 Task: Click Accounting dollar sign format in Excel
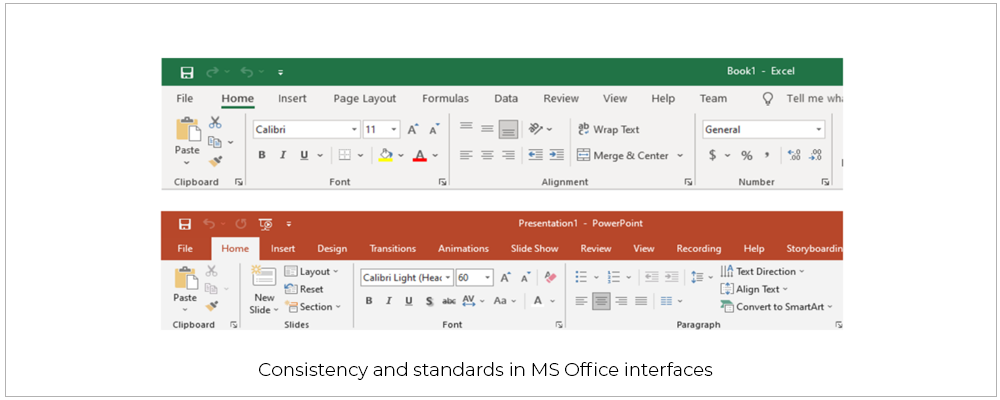coord(713,155)
